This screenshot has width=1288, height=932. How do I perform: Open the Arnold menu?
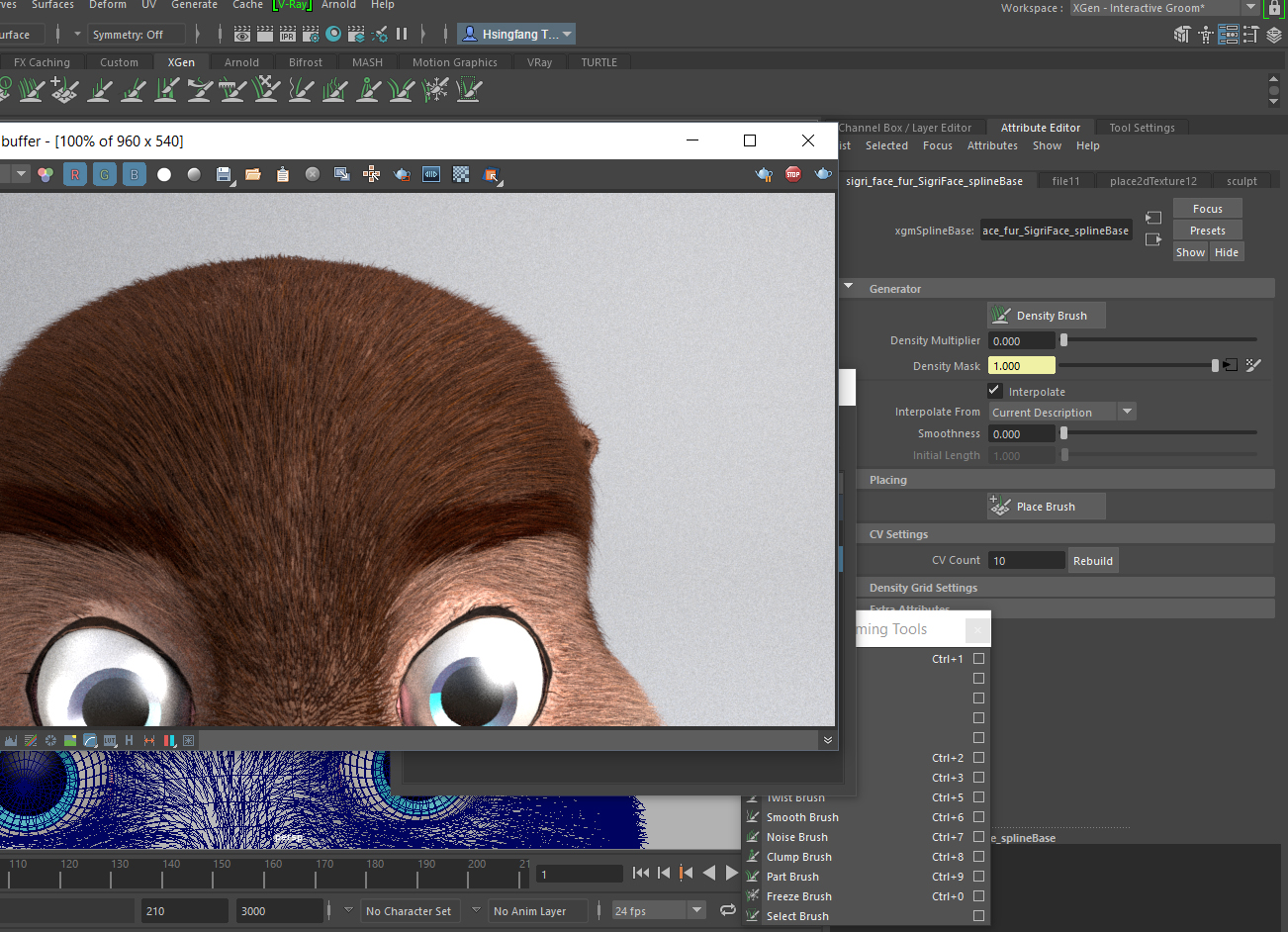click(337, 6)
